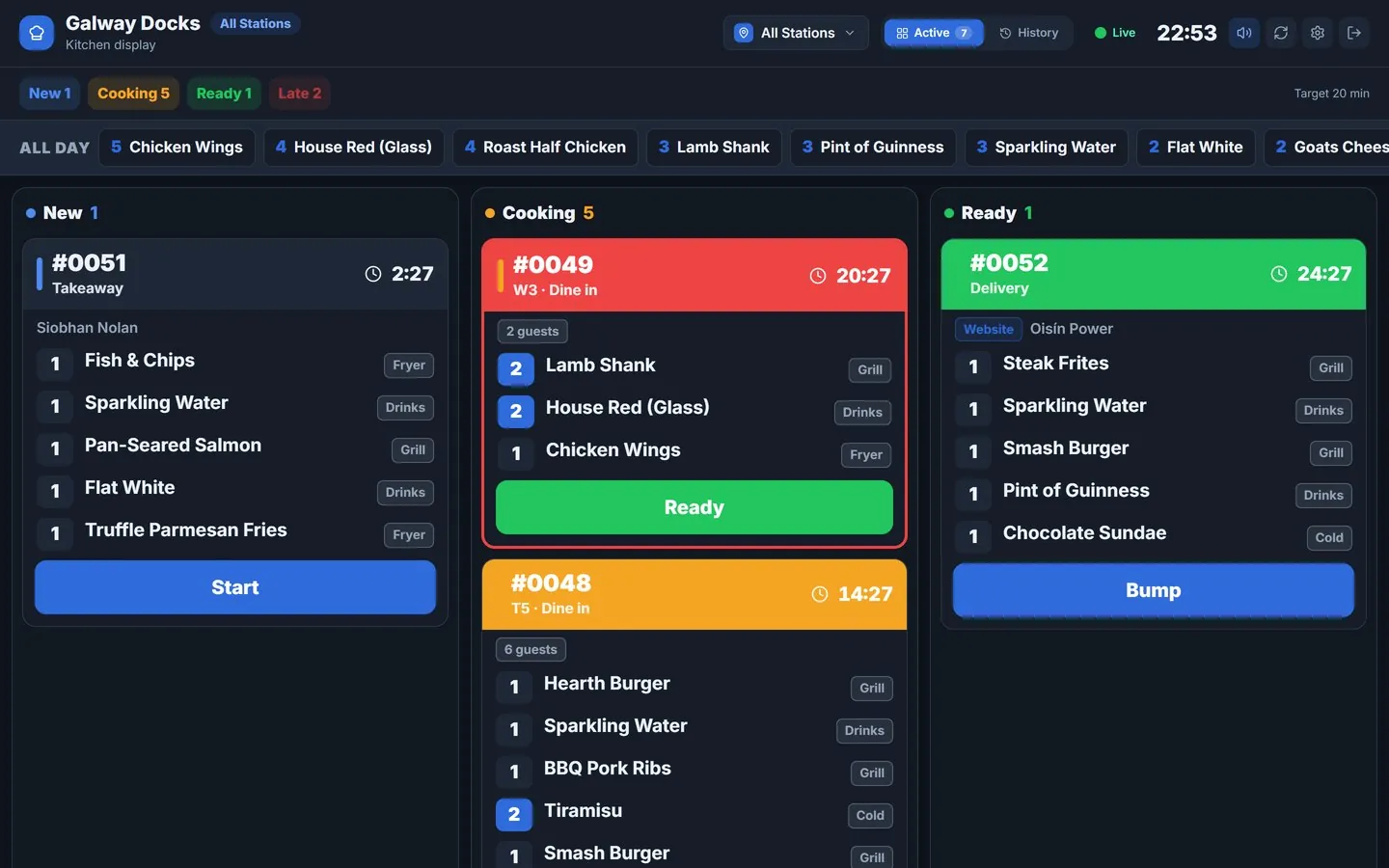1389x868 pixels.
Task: Select House Red (Glass) all-day chip
Action: [x=354, y=148]
